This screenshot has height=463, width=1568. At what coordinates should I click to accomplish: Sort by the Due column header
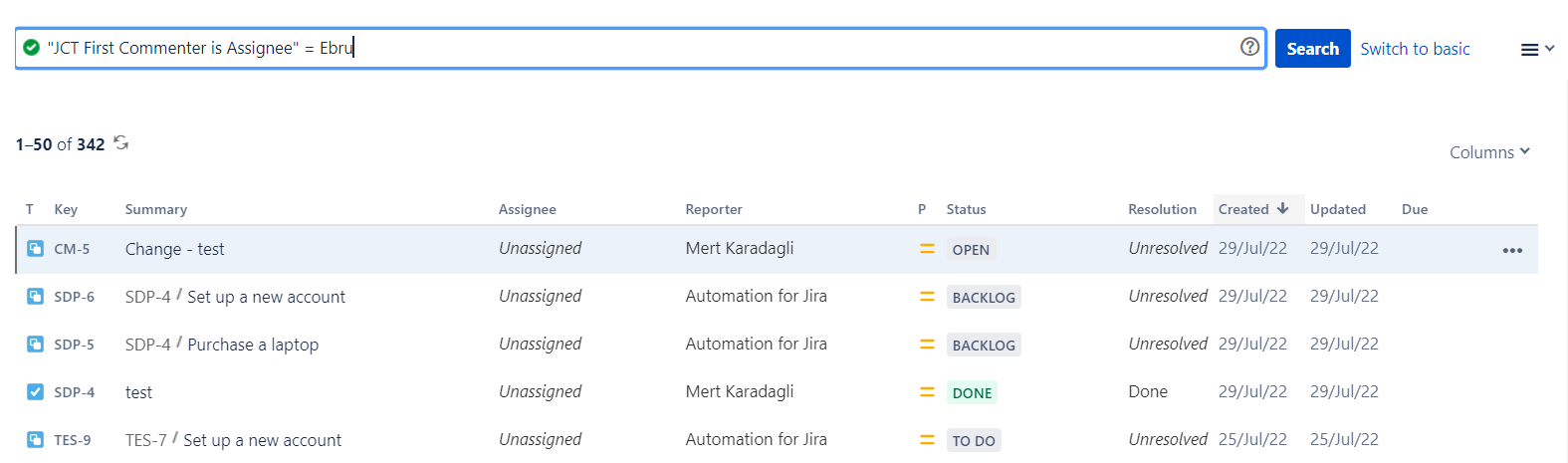pyautogui.click(x=1414, y=209)
